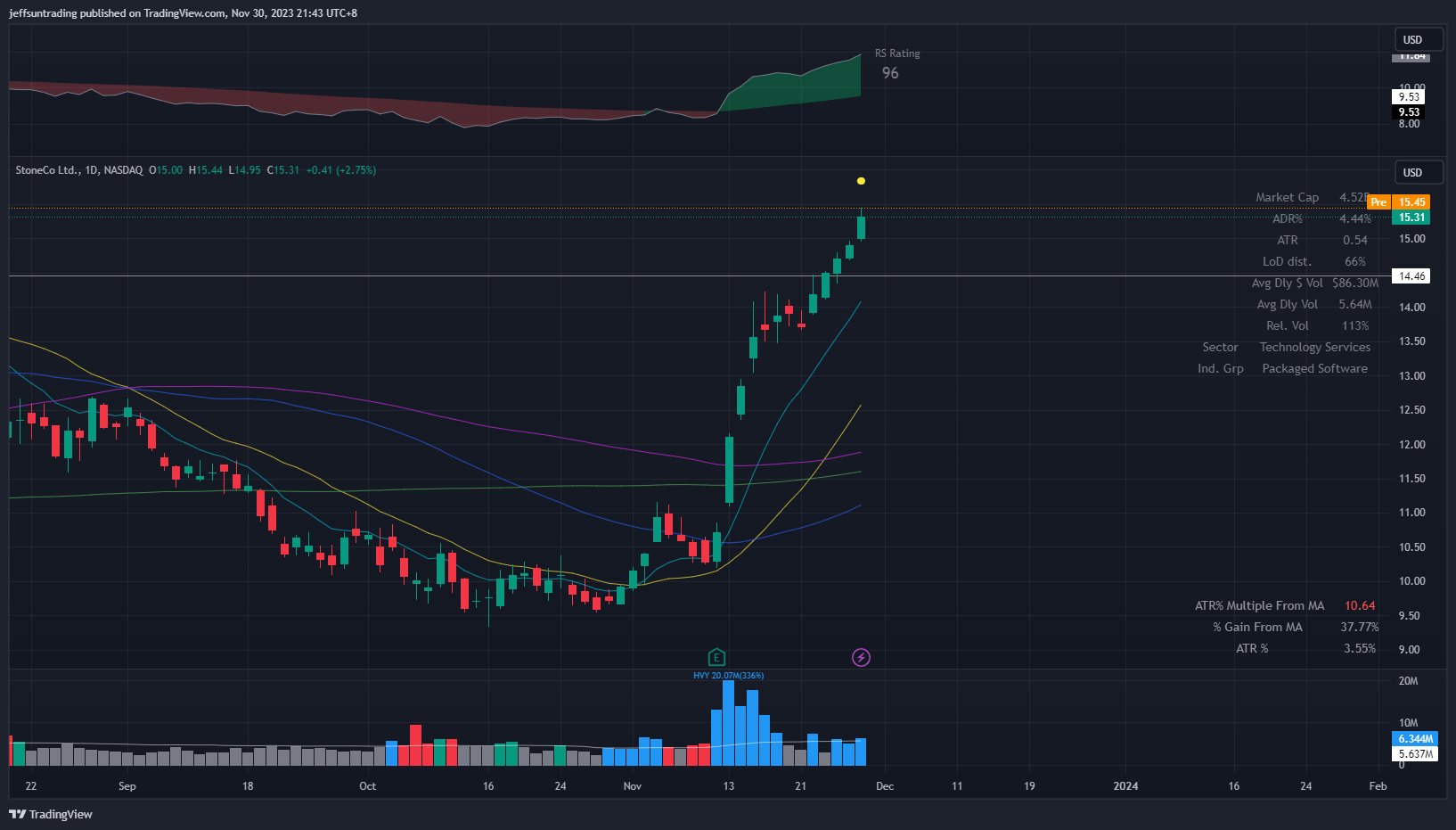Click the % Gain From MA label

click(1257, 627)
